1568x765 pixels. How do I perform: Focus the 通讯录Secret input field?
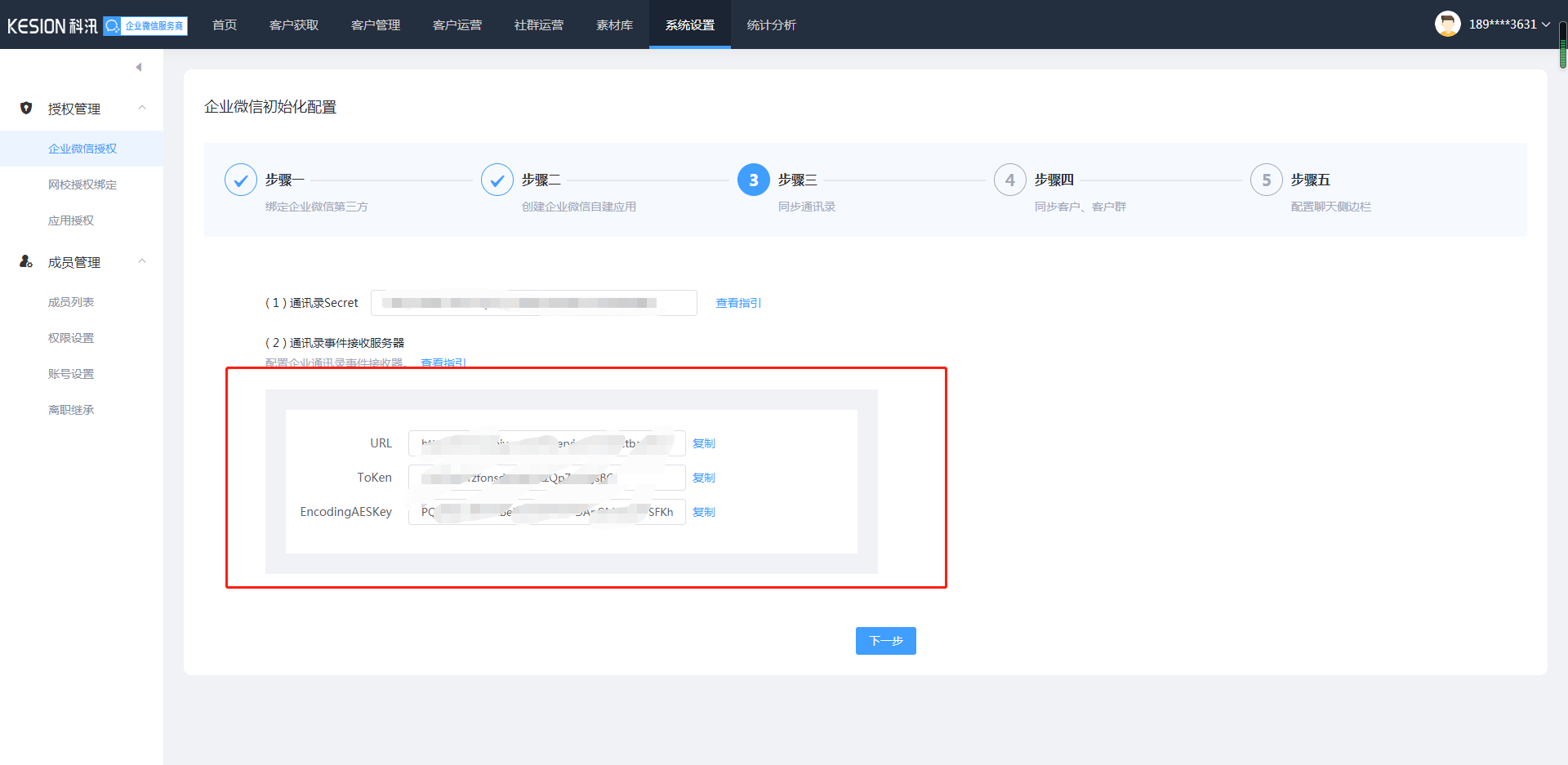pyautogui.click(x=533, y=303)
